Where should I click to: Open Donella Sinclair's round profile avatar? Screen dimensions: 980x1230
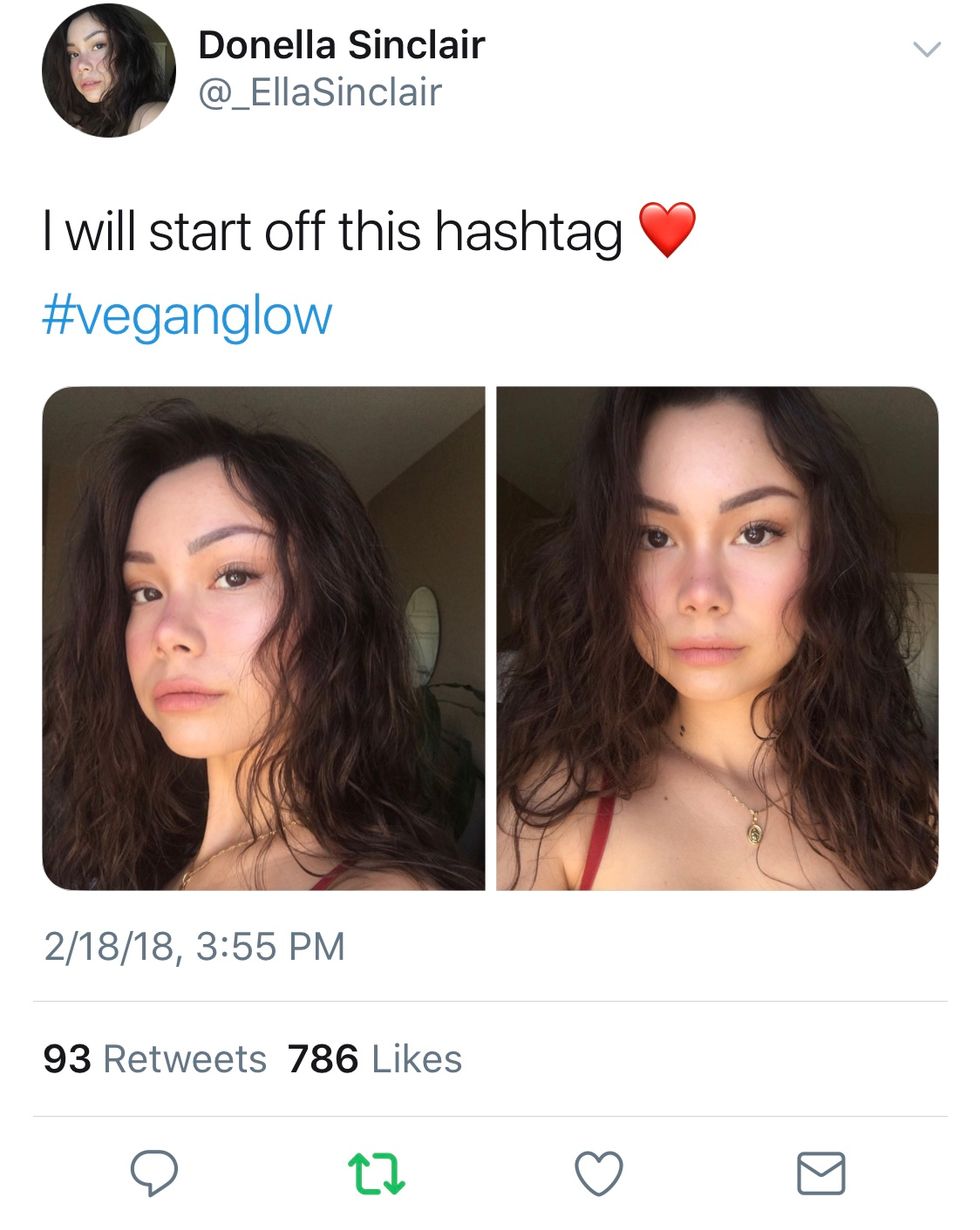coord(108,70)
